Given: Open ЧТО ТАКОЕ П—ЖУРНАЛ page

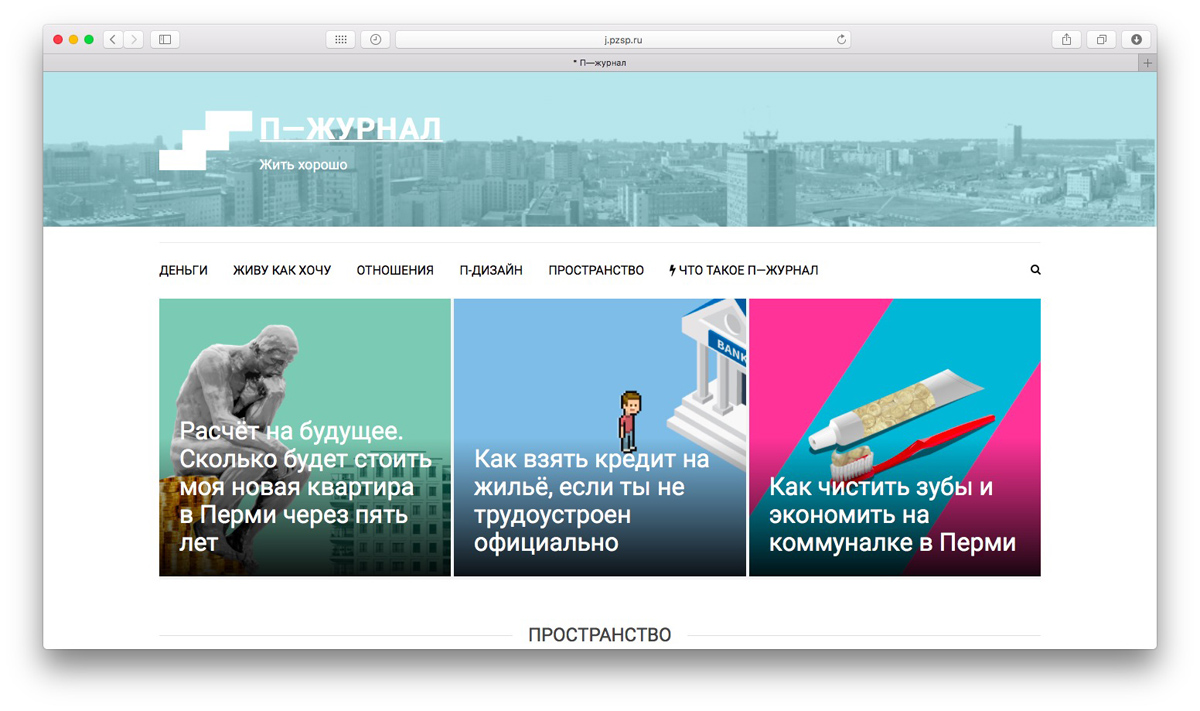Looking at the screenshot, I should [744, 270].
